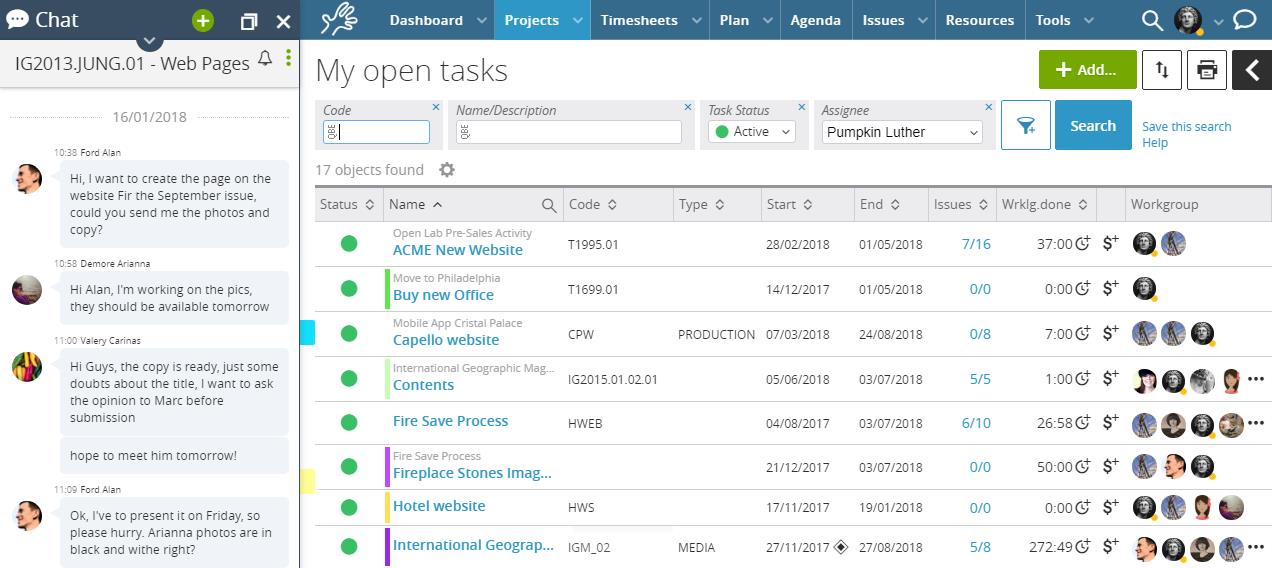Collapse side panel with the black chevron
The image size is (1272, 568).
point(1251,70)
